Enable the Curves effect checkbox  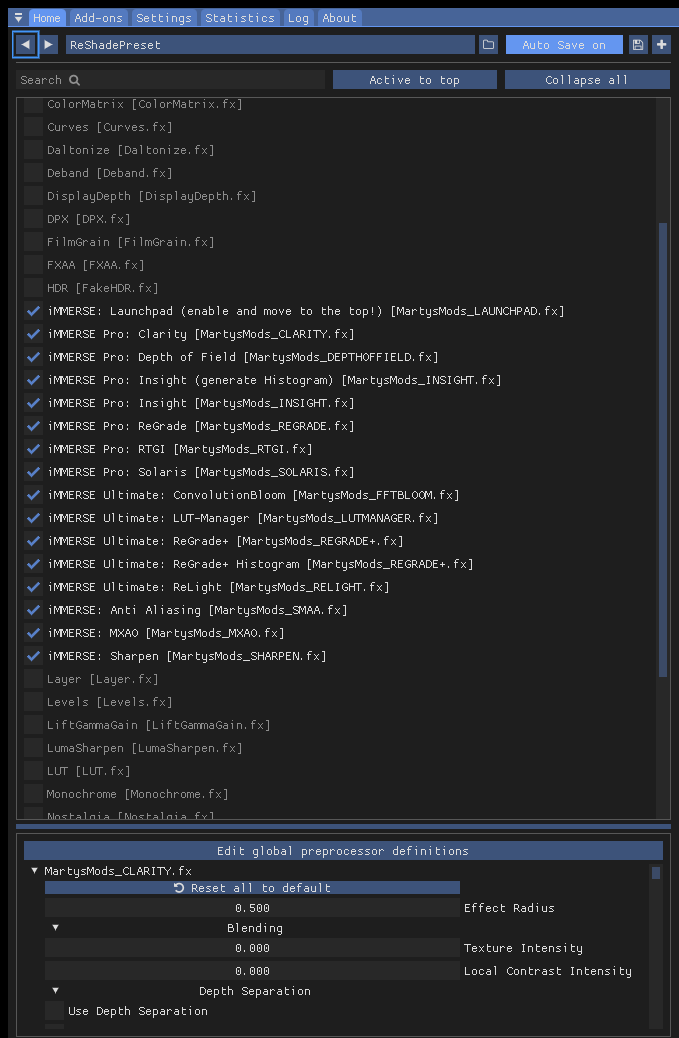33,126
